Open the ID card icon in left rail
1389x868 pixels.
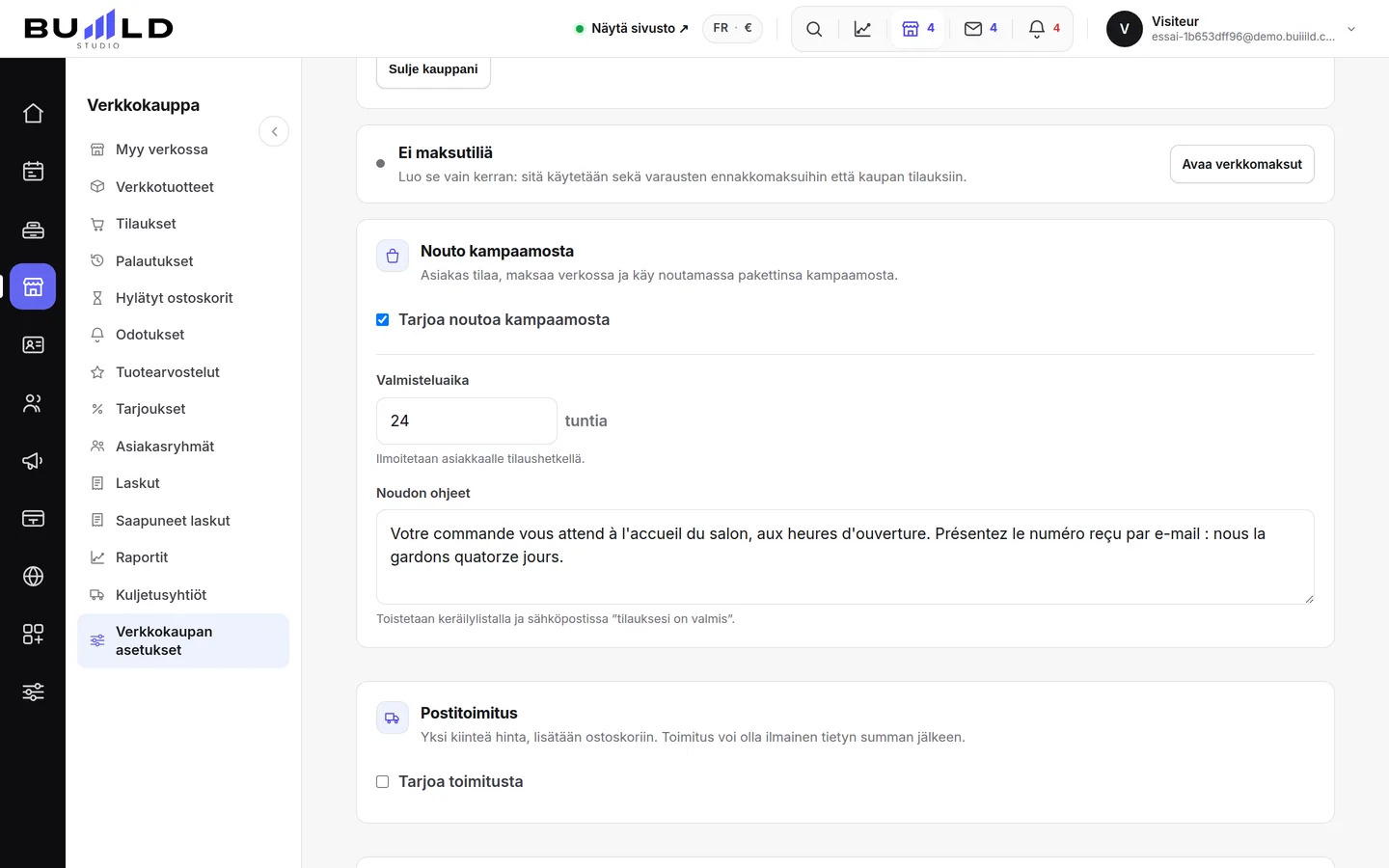[x=33, y=344]
